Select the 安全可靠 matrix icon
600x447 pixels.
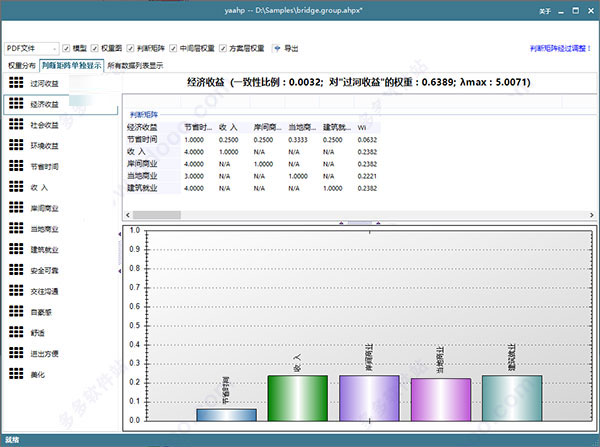tap(15, 270)
